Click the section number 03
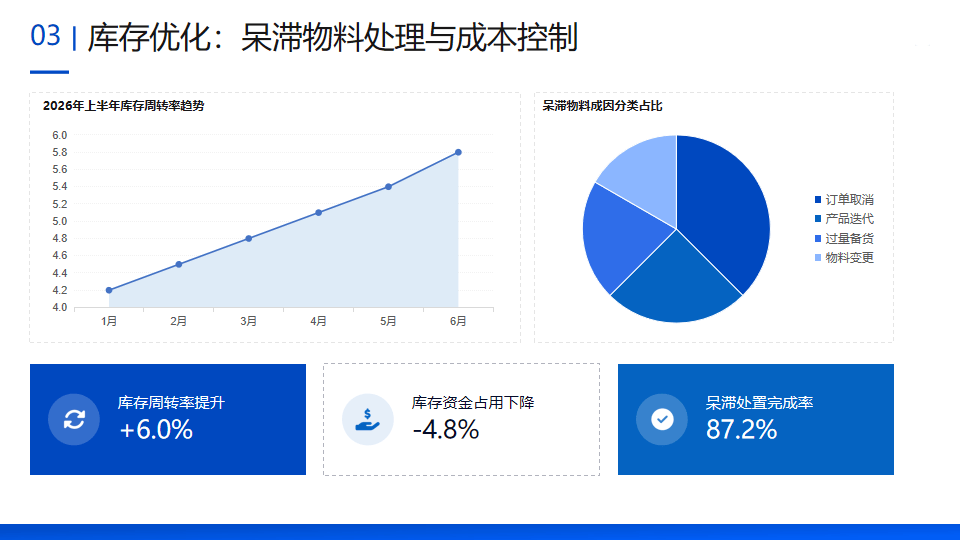960x540 pixels. click(x=45, y=36)
